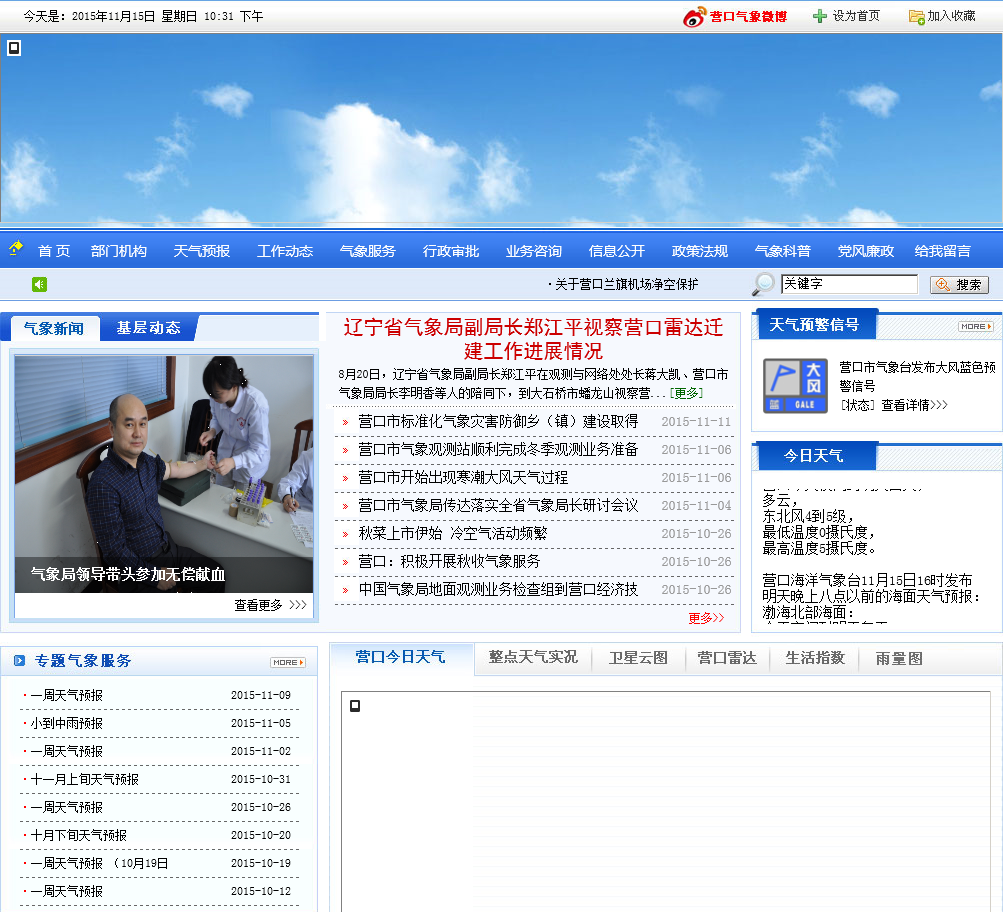Click the 搜索 search button
This screenshot has width=1003, height=912.
pos(960,285)
